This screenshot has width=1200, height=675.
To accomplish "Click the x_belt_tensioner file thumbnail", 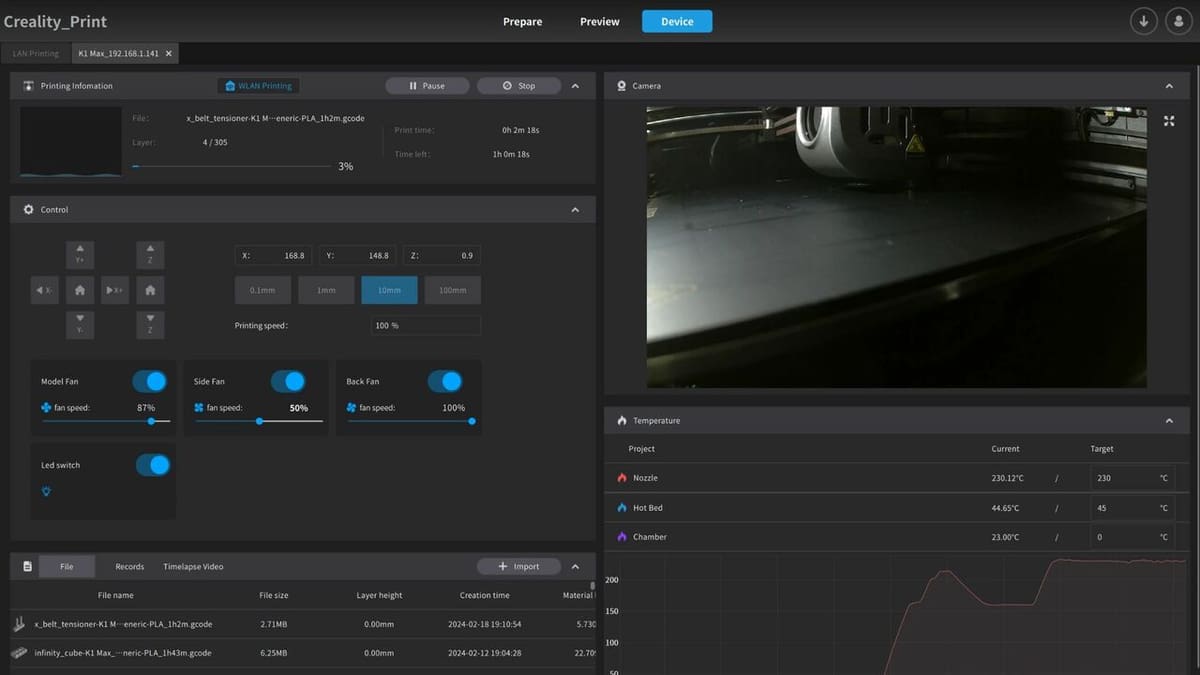I will pos(19,624).
